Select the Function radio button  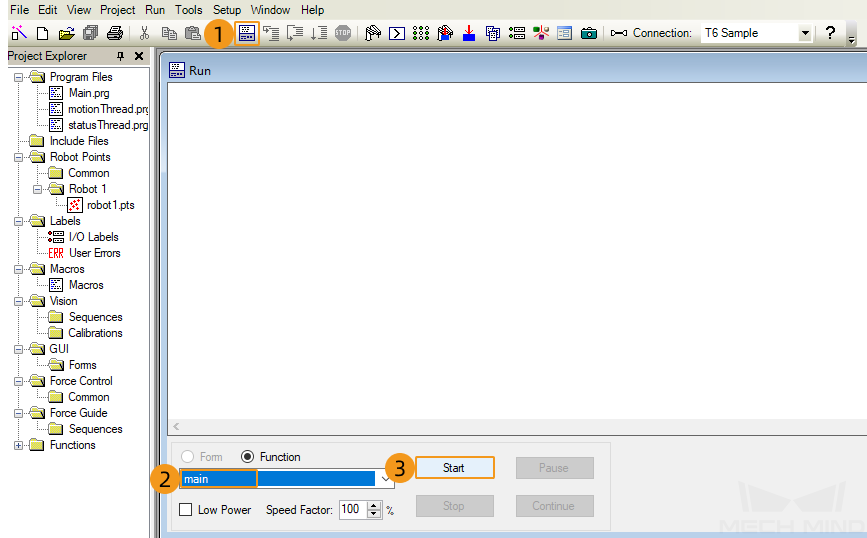pos(247,457)
